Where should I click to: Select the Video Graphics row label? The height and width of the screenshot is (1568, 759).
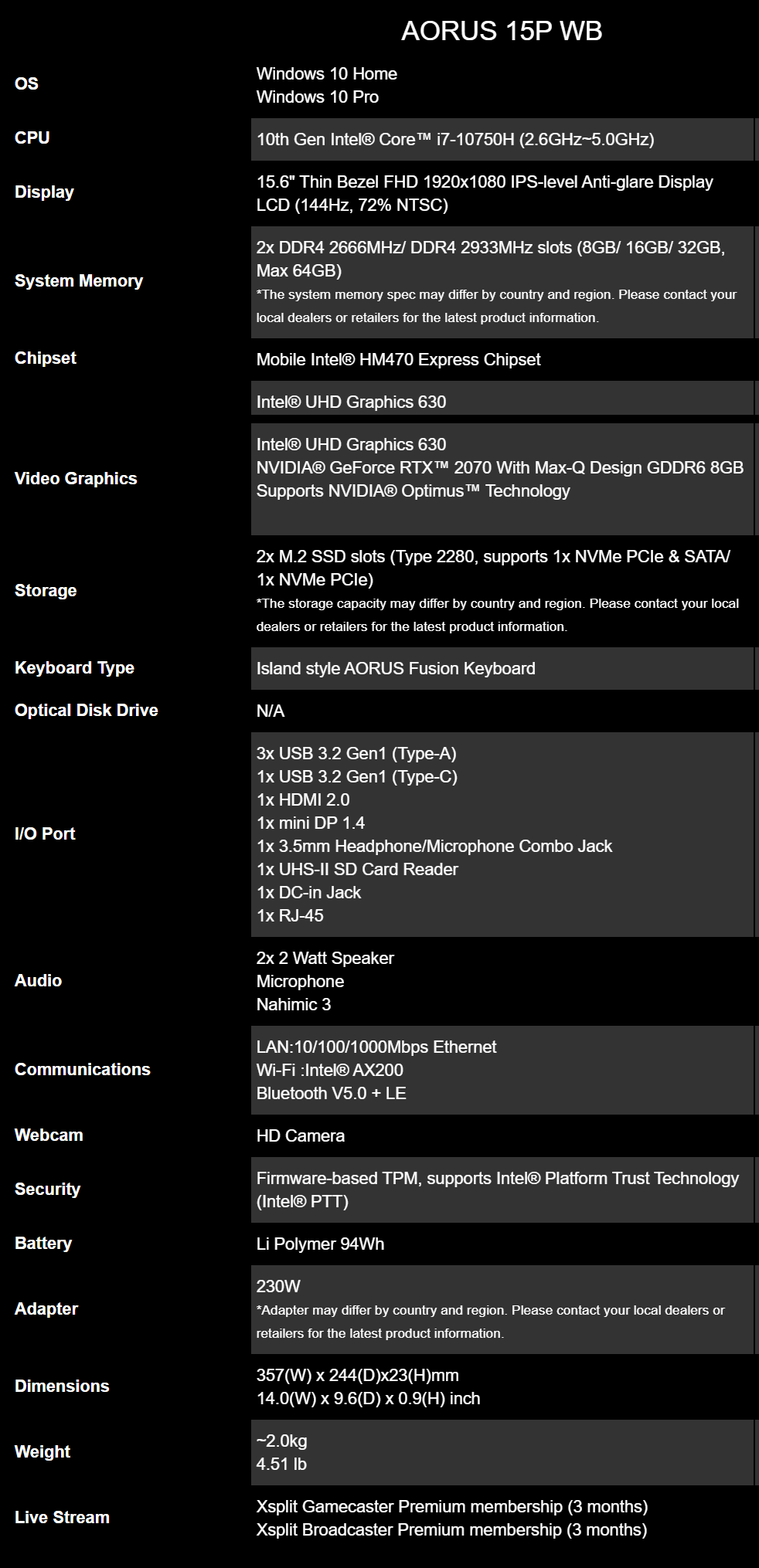coord(76,479)
